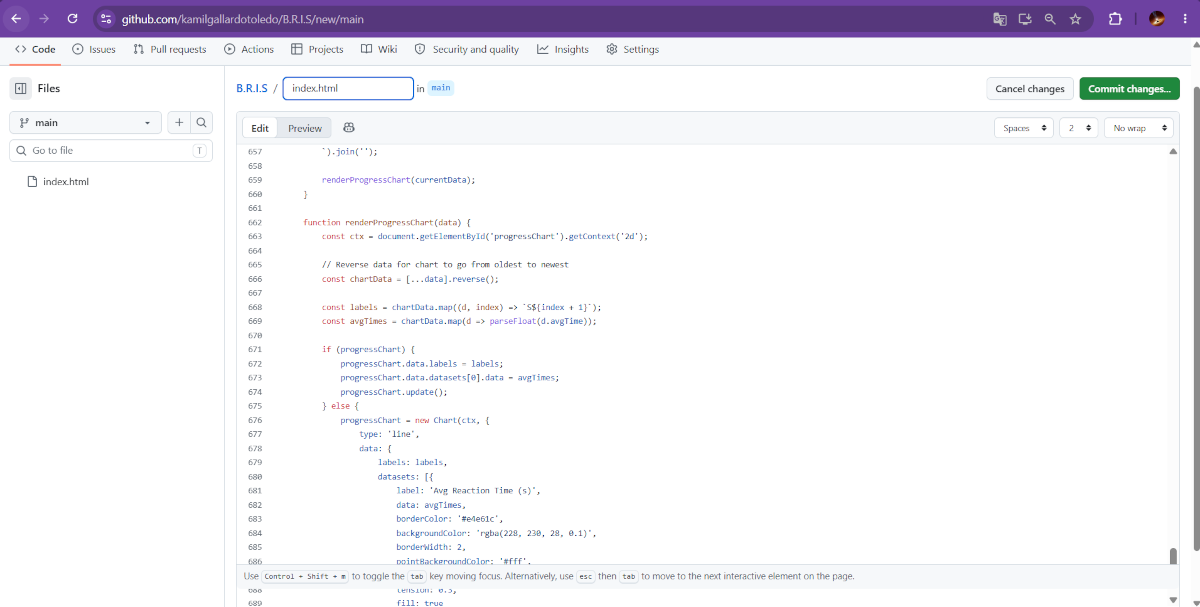
Task: Select index.html in the file tree
Action: (66, 182)
